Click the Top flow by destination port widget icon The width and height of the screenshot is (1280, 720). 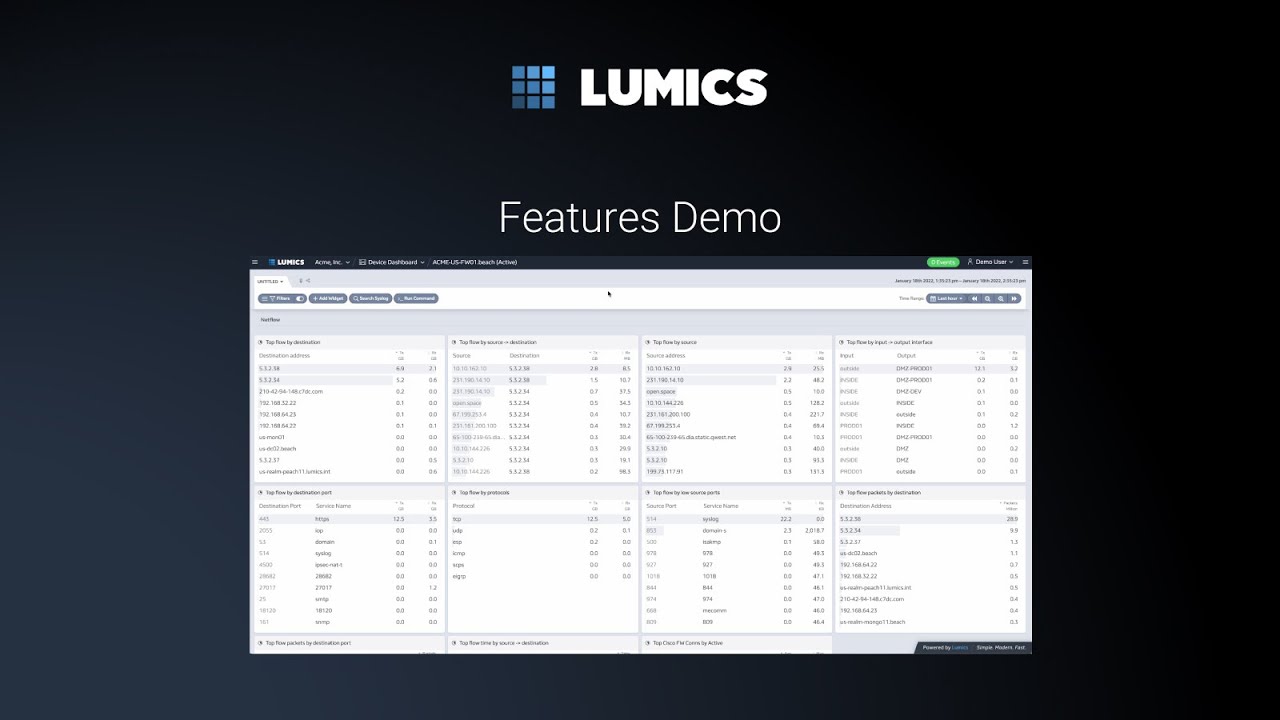(x=261, y=492)
